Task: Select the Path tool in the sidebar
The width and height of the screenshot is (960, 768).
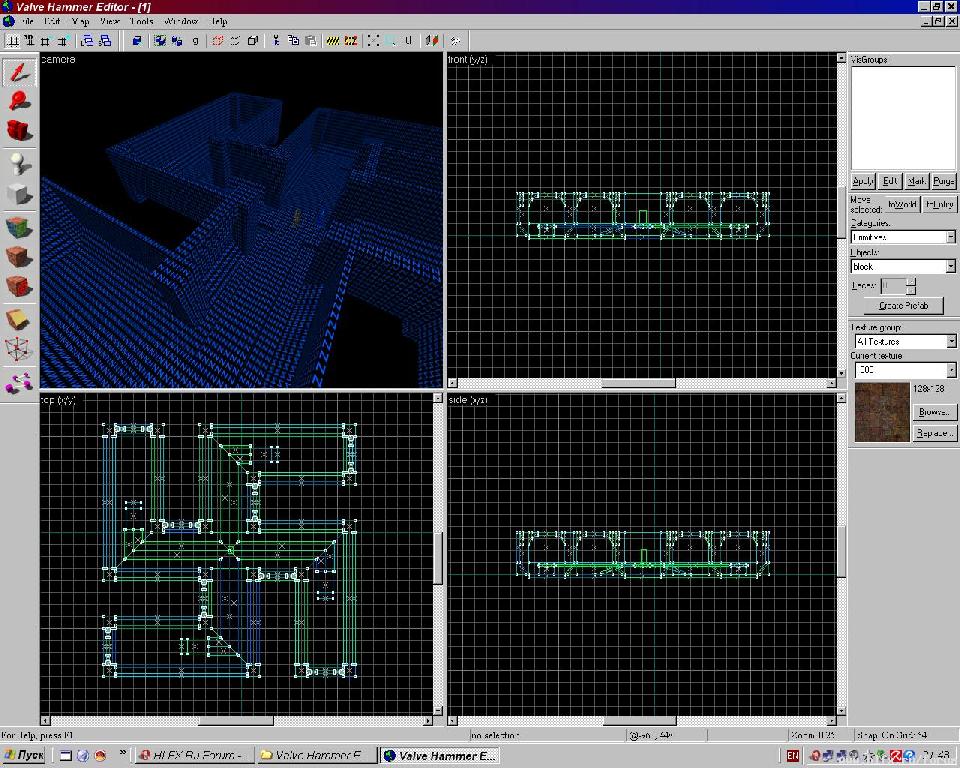Action: point(20,383)
